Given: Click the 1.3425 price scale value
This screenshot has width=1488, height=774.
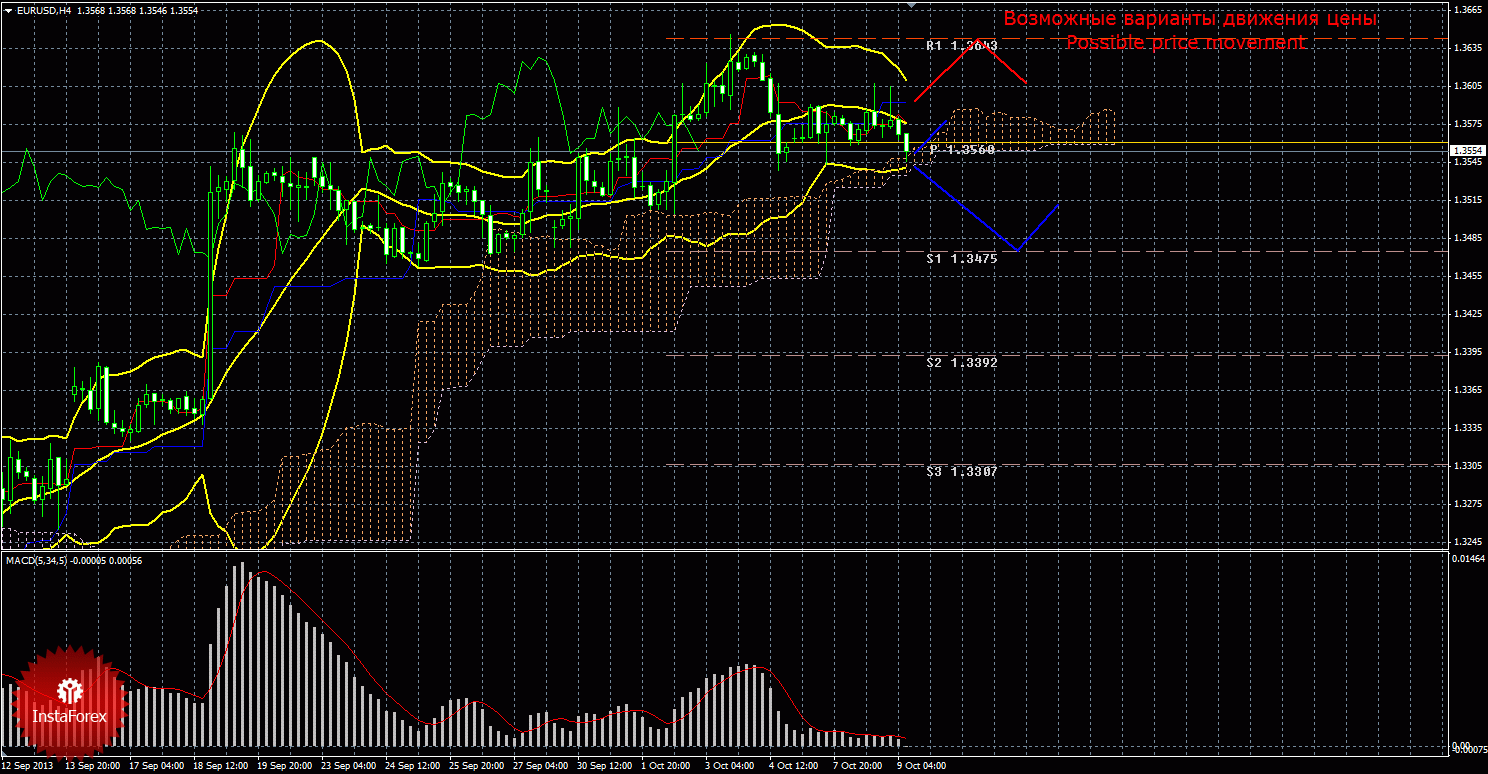Looking at the screenshot, I should tap(1466, 314).
